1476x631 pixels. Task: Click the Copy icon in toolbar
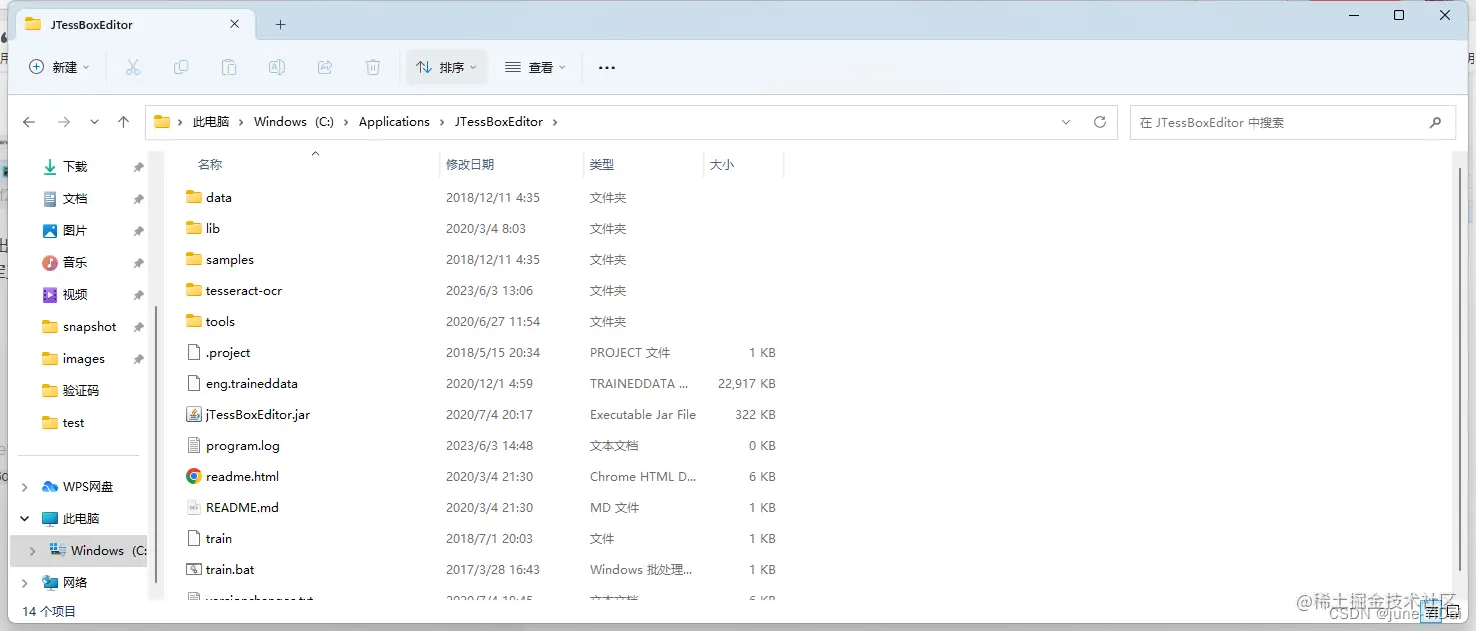(x=181, y=67)
